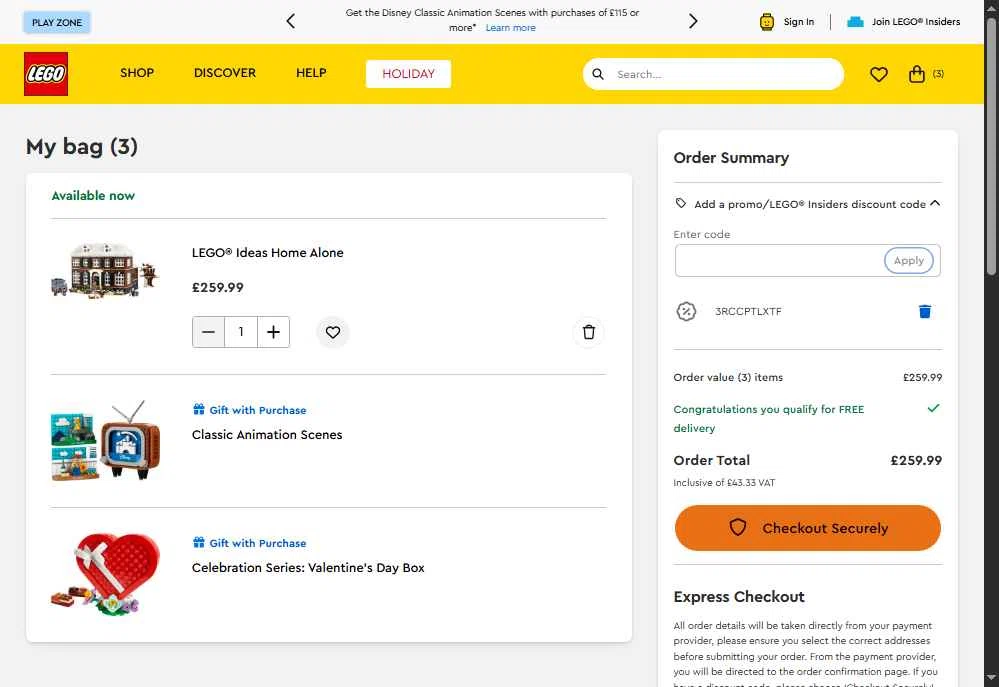Click Sign In link

[x=798, y=22]
